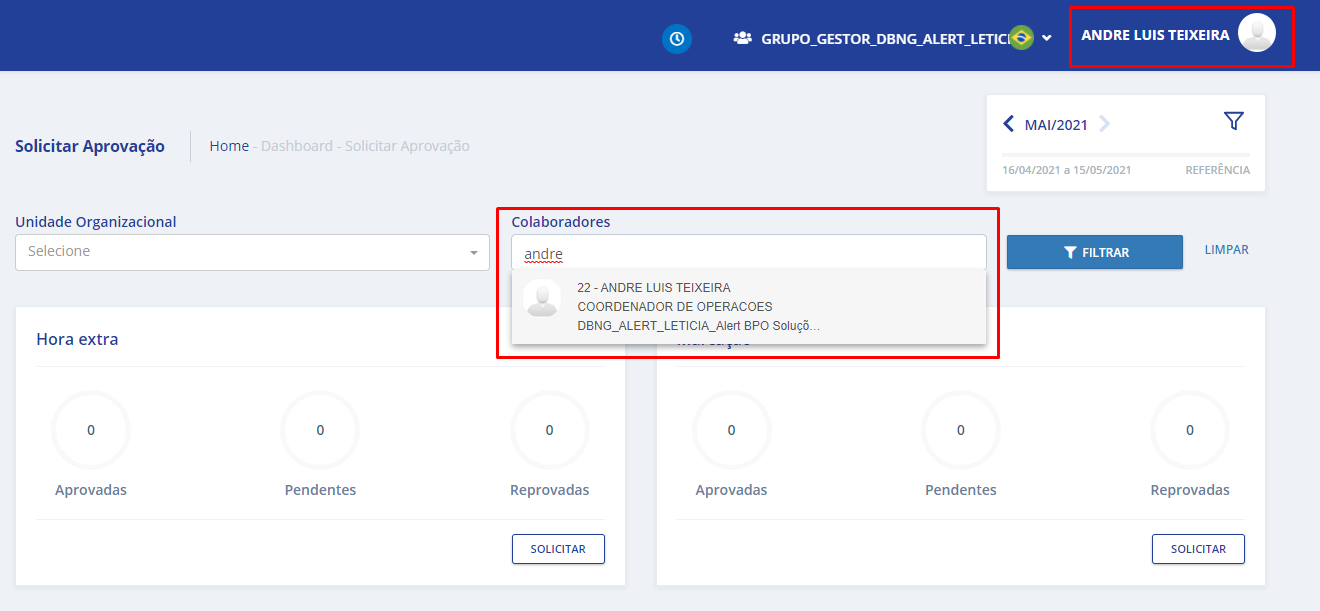1320x611 pixels.
Task: Open ANDRE LUIS TEIXEIRA user menu
Action: click(x=1155, y=35)
